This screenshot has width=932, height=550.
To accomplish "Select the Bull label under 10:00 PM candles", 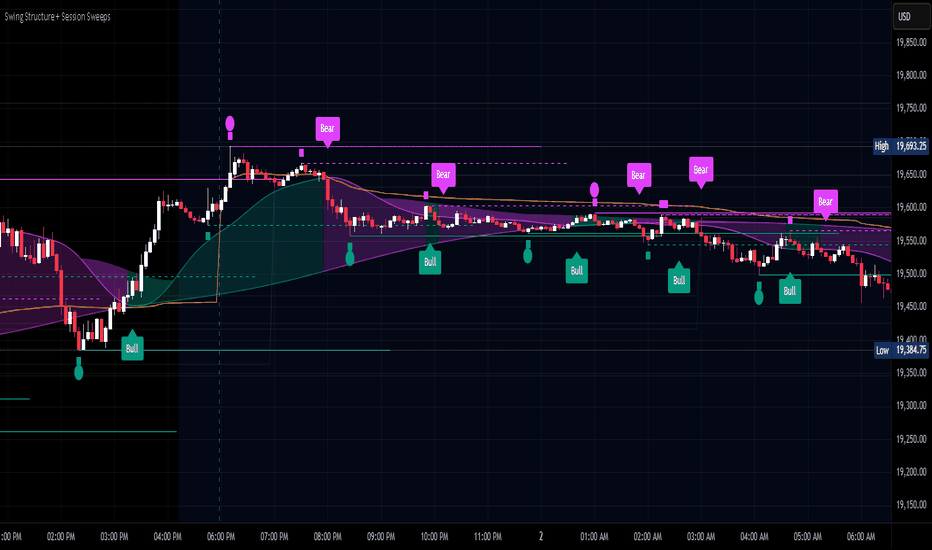I will tap(430, 260).
